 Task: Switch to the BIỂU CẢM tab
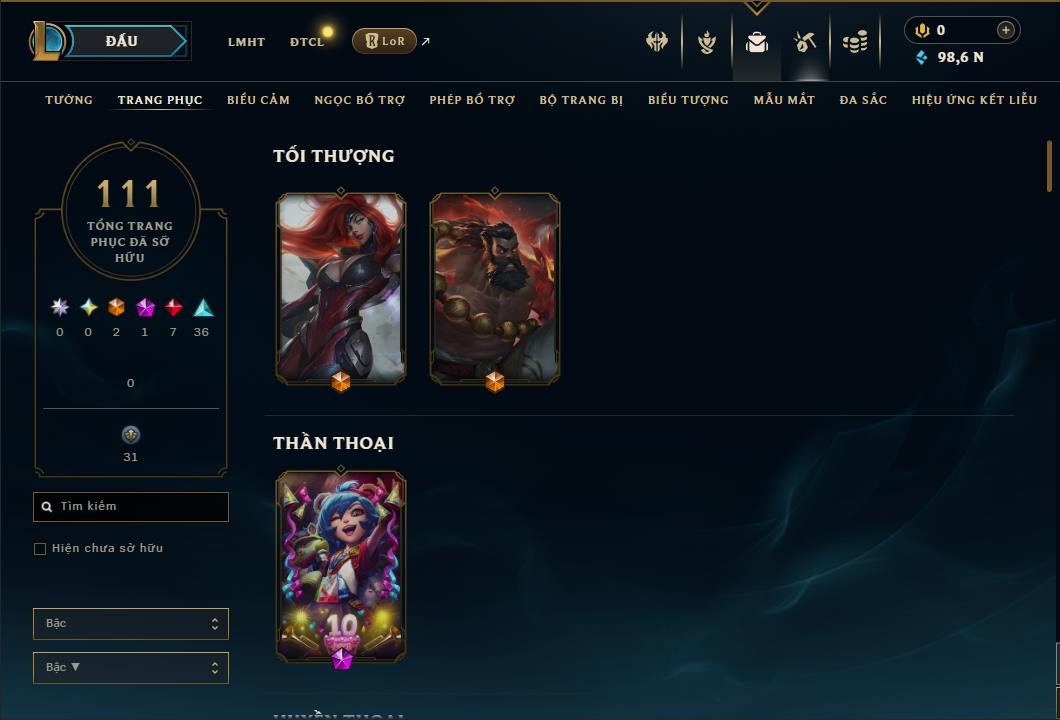pos(258,100)
